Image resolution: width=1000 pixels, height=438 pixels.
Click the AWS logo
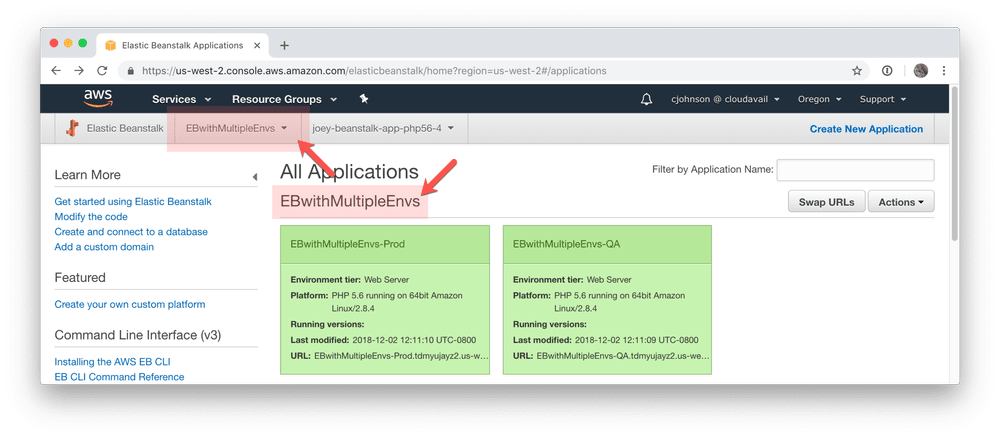pos(98,98)
